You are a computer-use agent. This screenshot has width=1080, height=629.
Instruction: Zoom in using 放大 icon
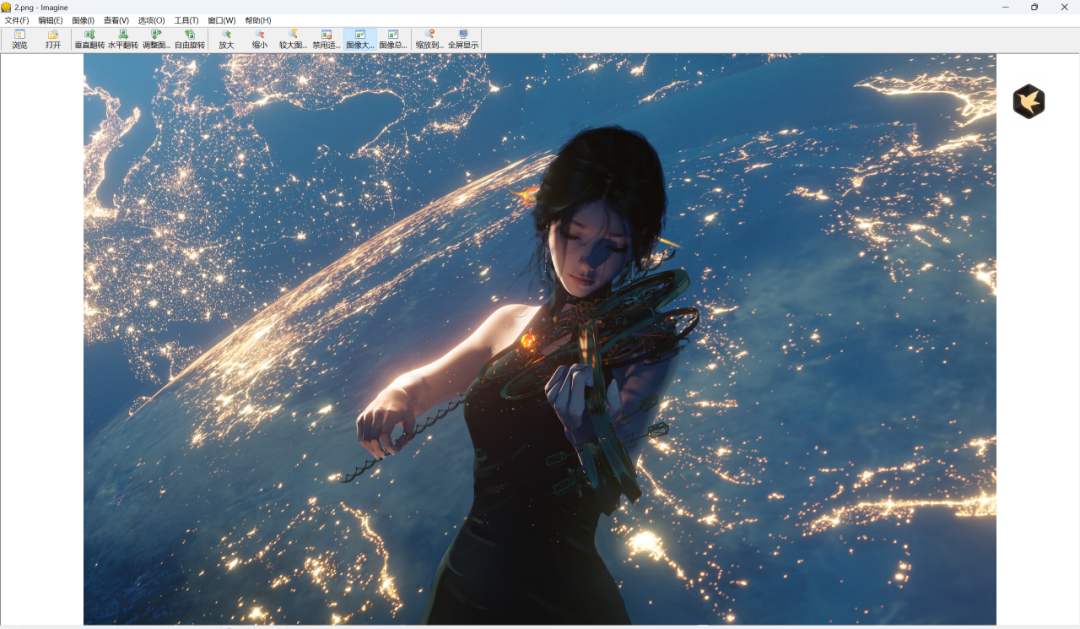pos(226,39)
